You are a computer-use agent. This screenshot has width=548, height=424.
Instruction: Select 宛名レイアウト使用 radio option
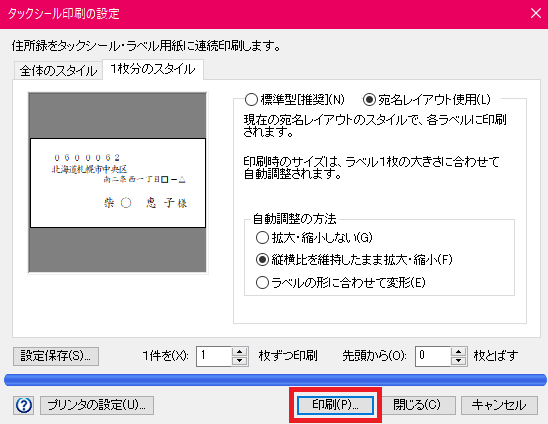(x=427, y=100)
